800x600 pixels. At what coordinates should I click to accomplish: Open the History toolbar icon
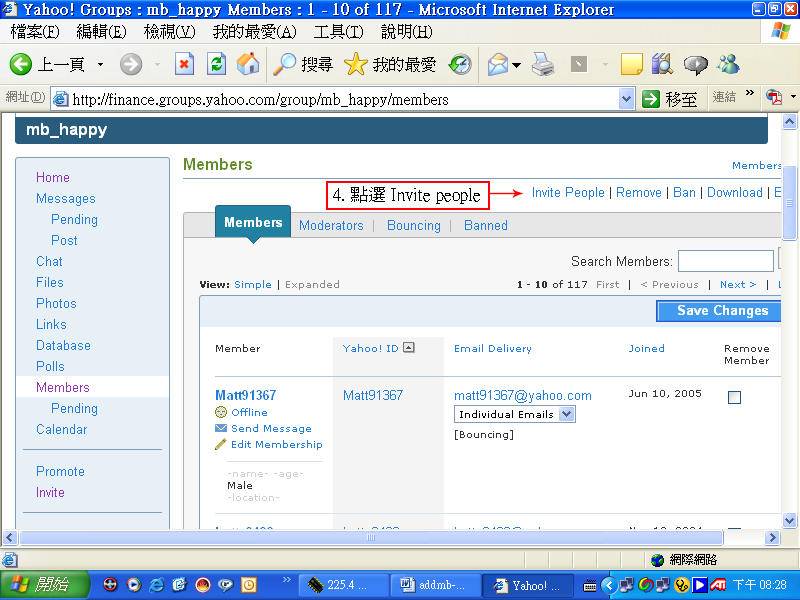click(460, 65)
